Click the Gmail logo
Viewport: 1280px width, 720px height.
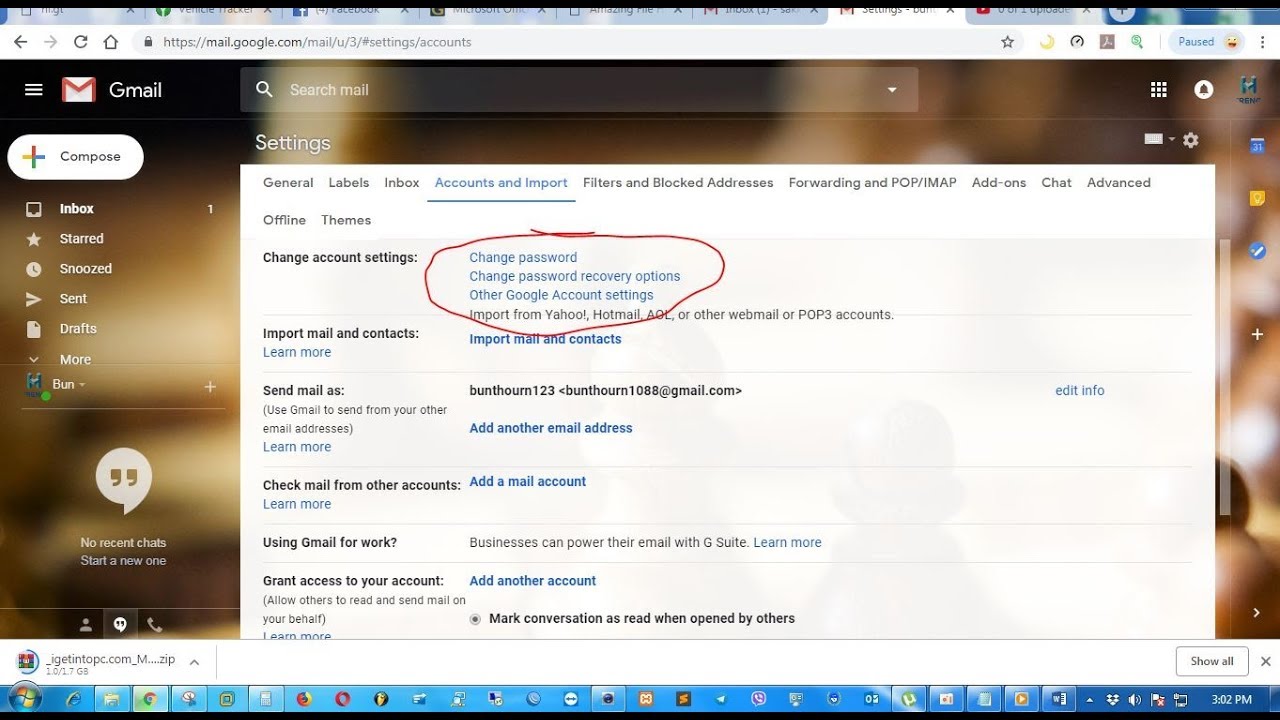(112, 90)
